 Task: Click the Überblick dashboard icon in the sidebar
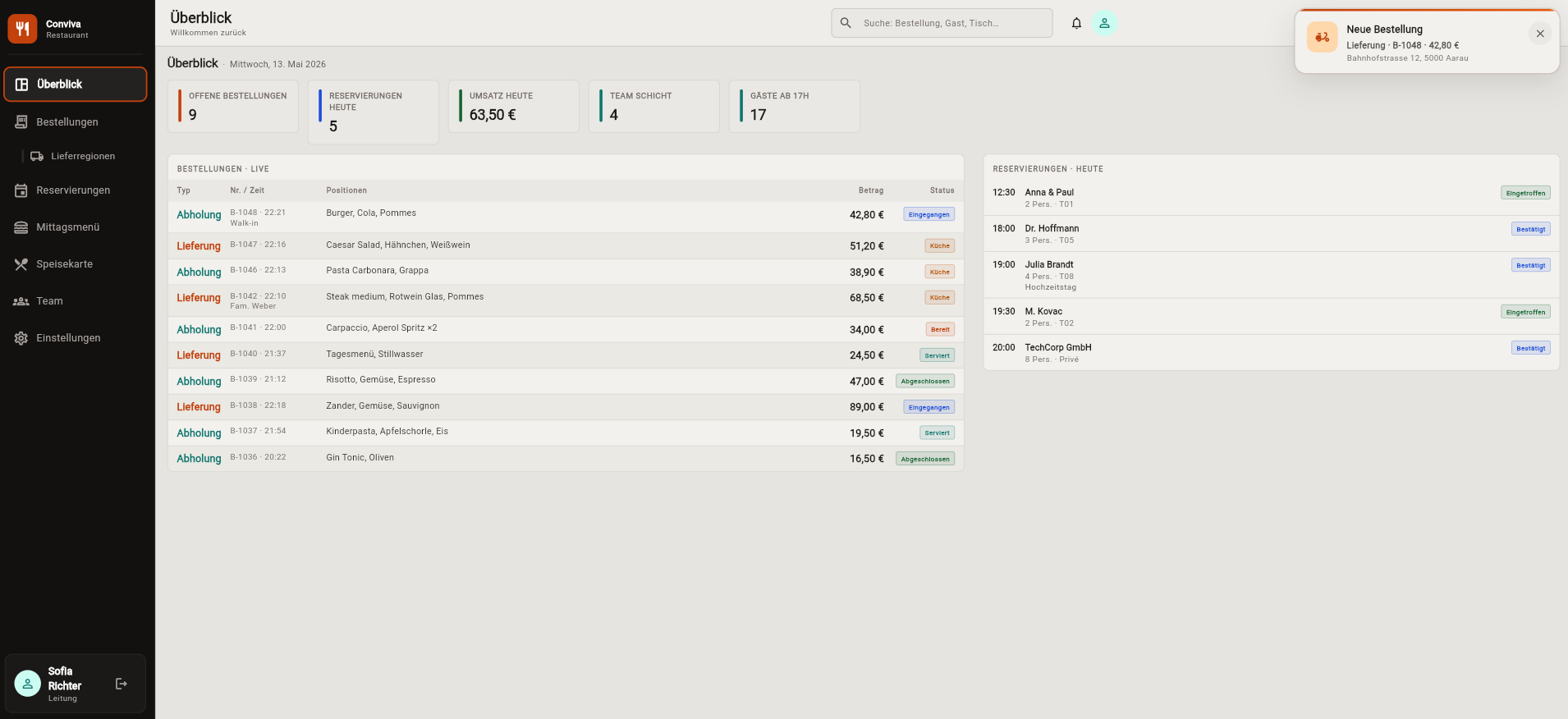point(22,85)
